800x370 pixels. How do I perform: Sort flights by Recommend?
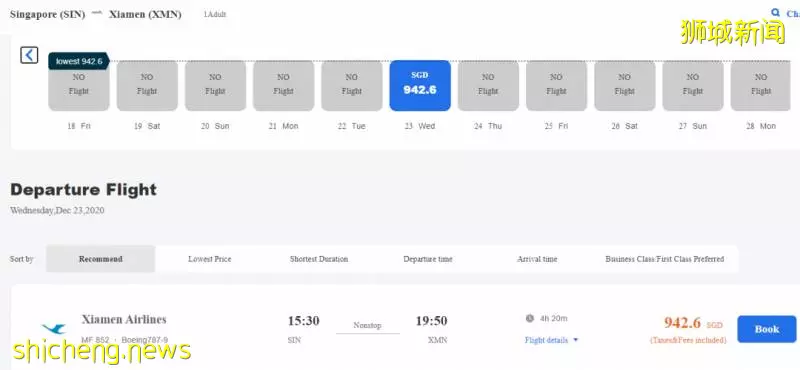point(101,259)
